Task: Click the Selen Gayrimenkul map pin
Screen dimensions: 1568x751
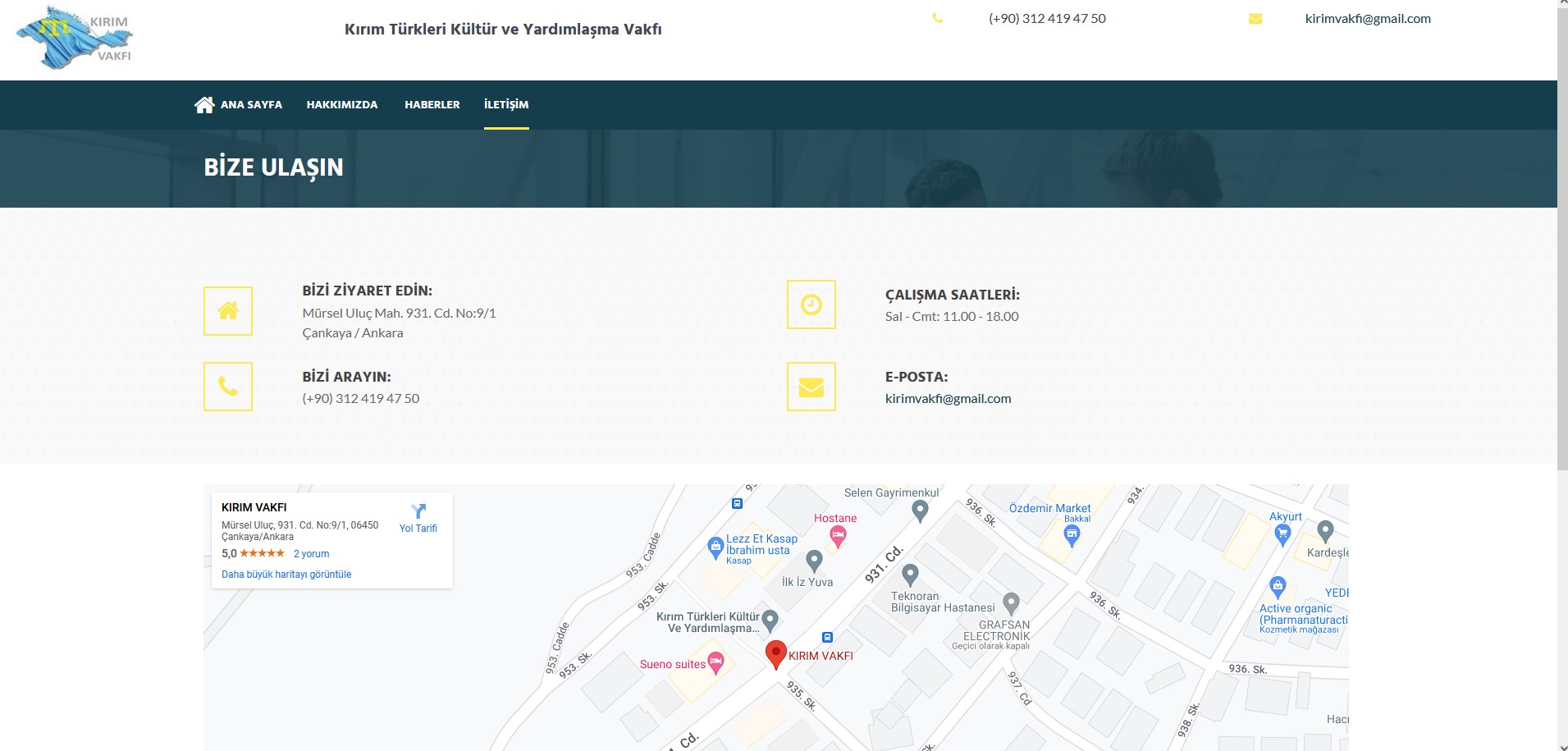Action: coord(920,511)
